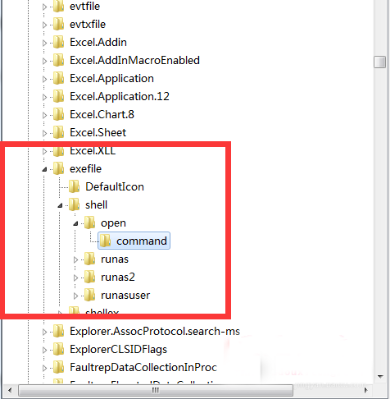Collapse the shell key
391x399 pixels.
(x=60, y=206)
